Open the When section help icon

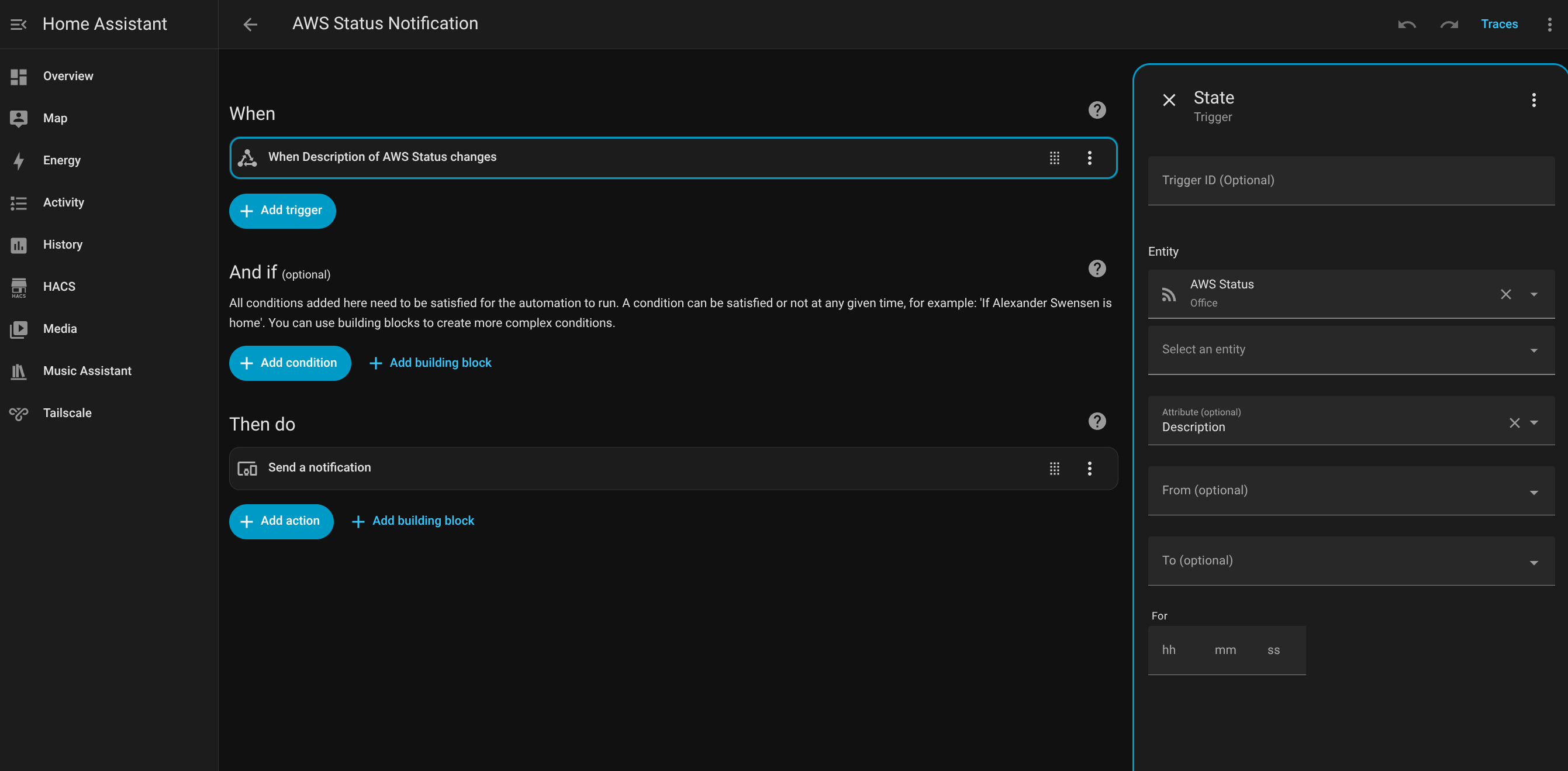(1097, 109)
